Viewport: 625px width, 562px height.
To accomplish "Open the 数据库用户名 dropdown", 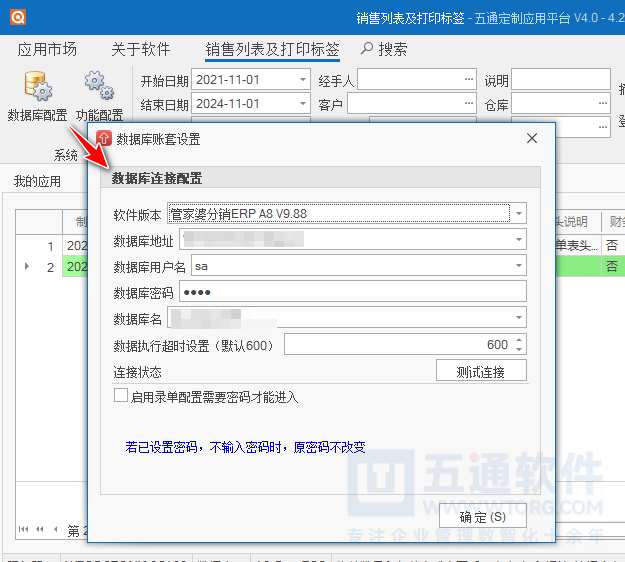I will point(519,265).
